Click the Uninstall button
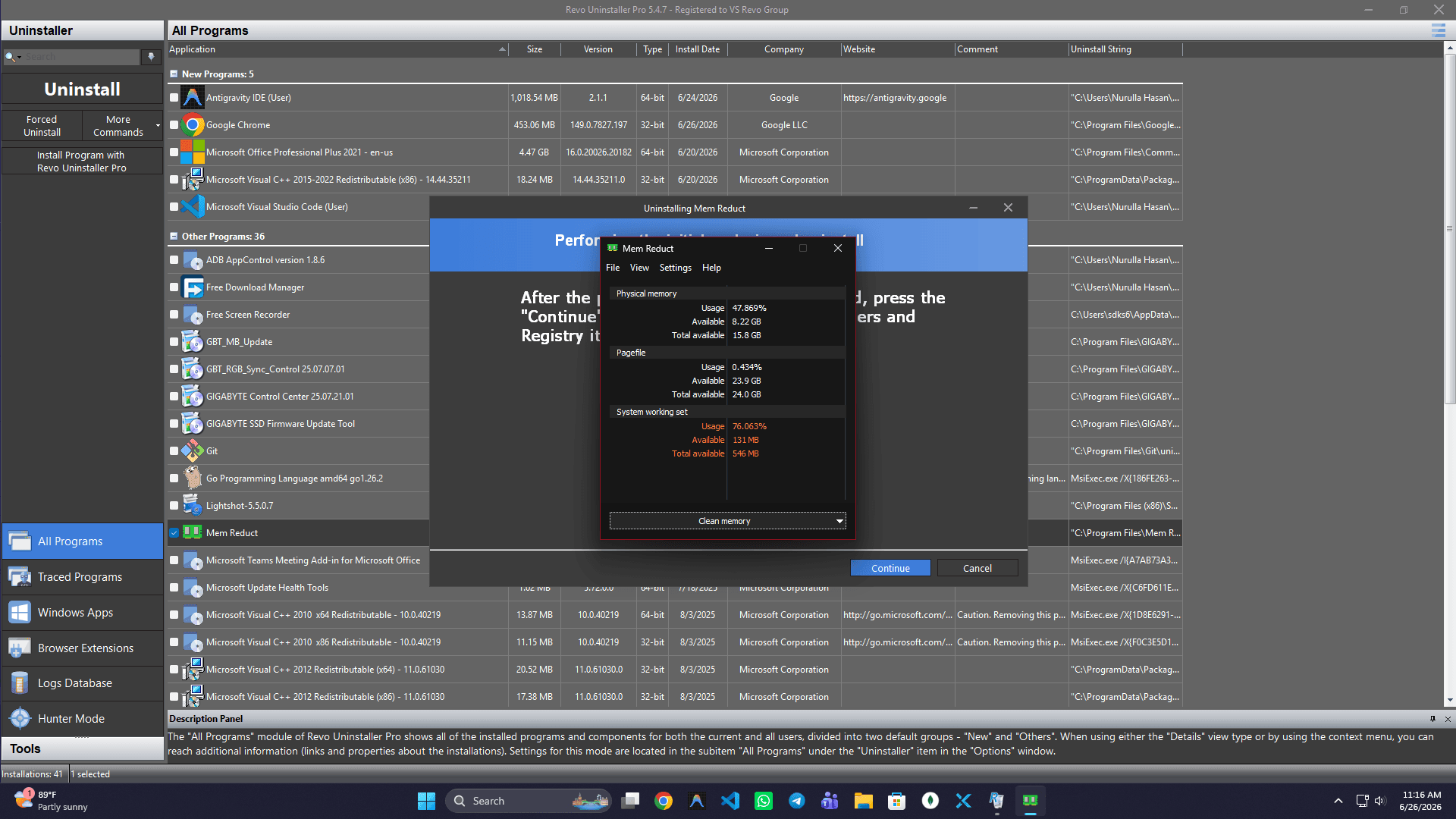The height and width of the screenshot is (819, 1456). [82, 89]
